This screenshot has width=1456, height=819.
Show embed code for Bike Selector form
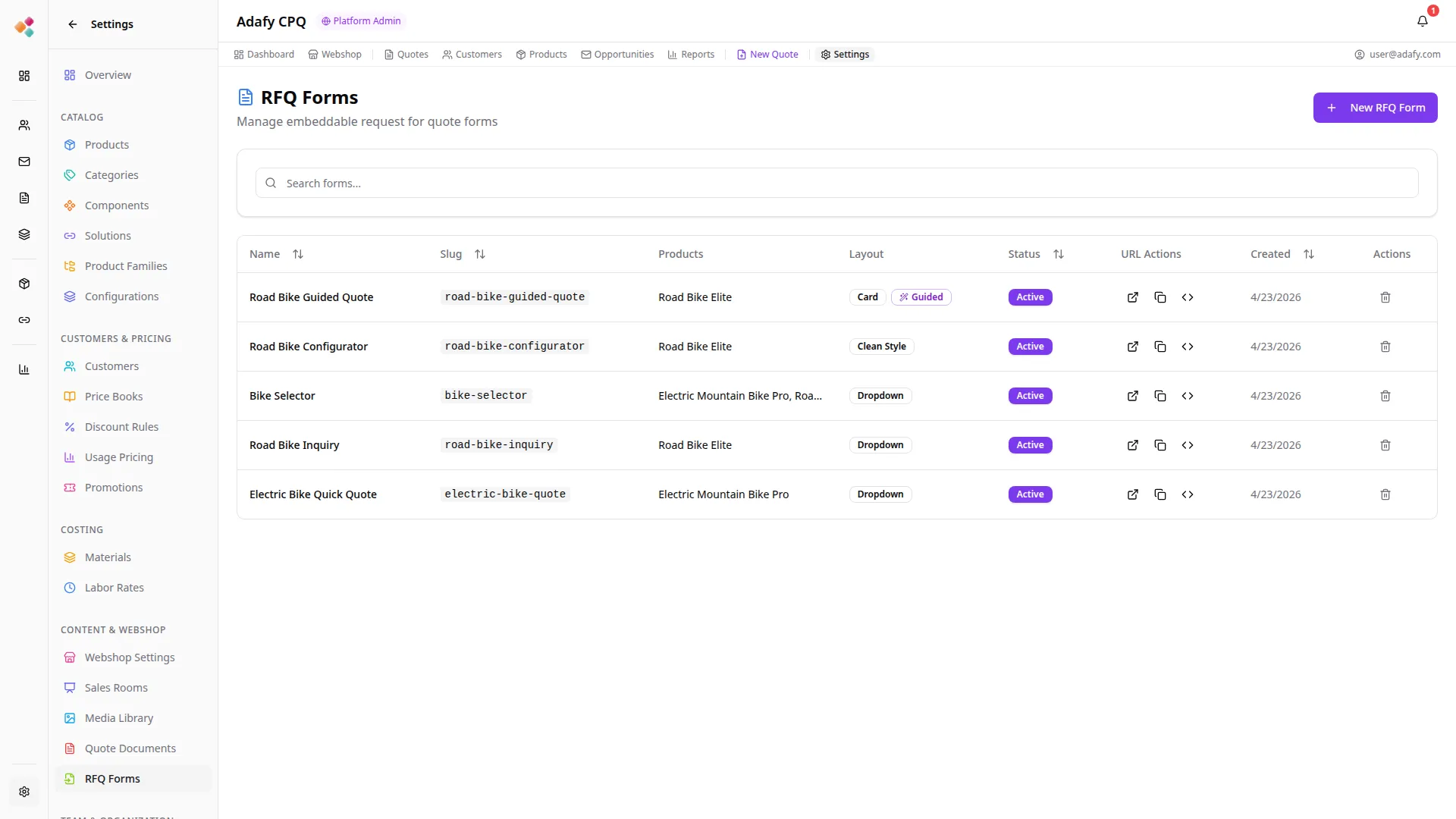point(1187,396)
